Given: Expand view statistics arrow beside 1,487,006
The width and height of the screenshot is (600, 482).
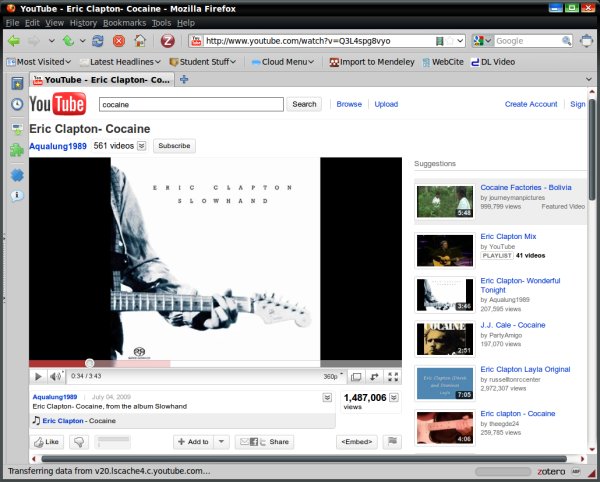Looking at the screenshot, I should (394, 397).
